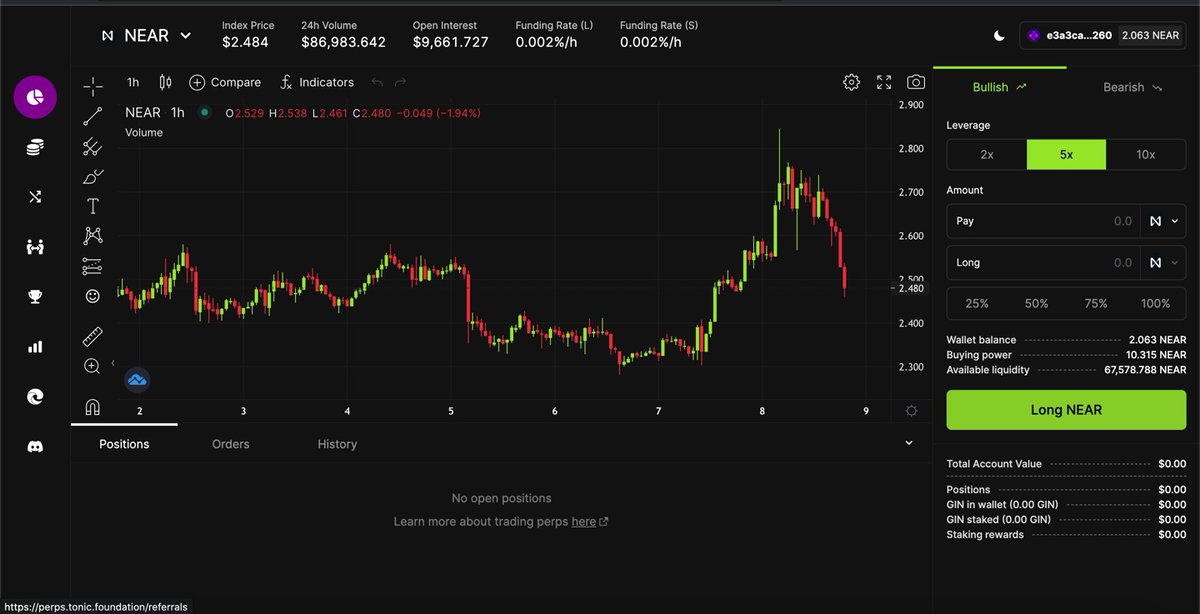Select the ruler measure tool
This screenshot has height=614, width=1200.
tap(92, 337)
